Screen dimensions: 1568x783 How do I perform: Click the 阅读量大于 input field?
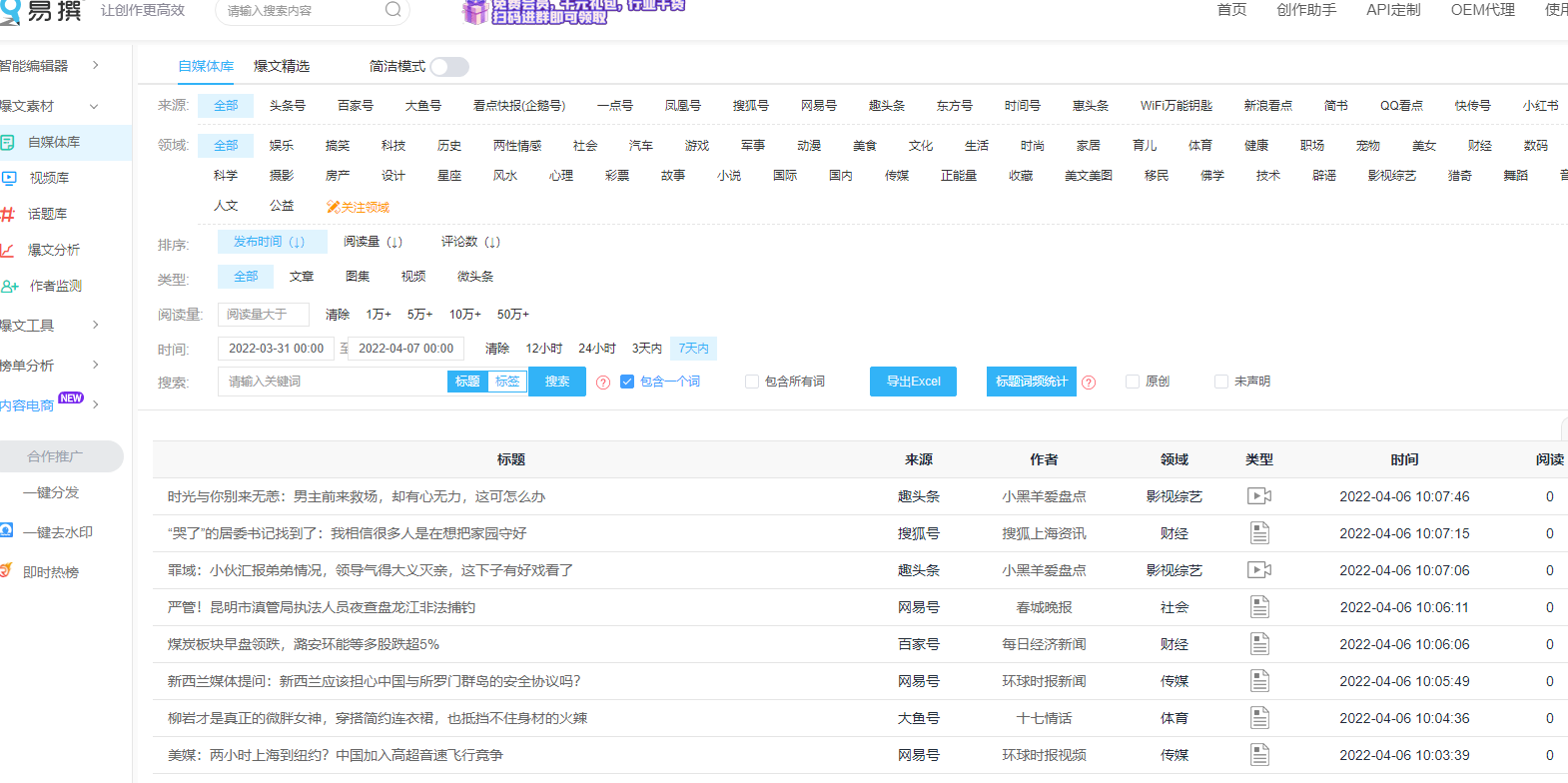(264, 315)
